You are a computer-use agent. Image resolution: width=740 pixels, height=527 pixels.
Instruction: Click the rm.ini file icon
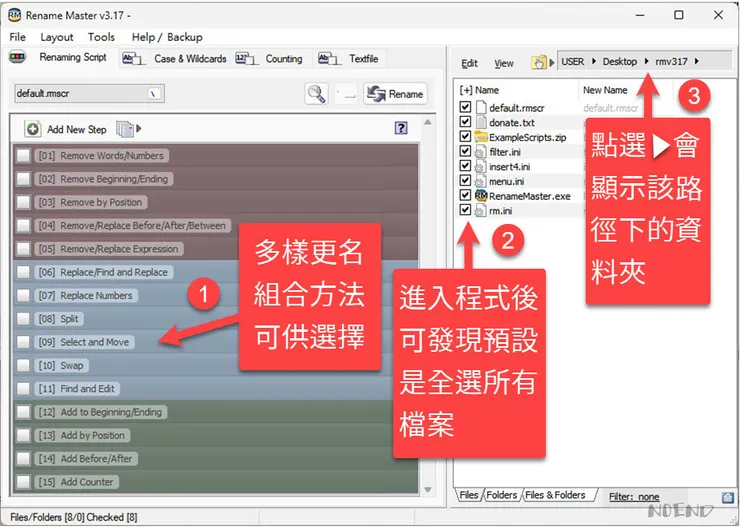tap(480, 210)
